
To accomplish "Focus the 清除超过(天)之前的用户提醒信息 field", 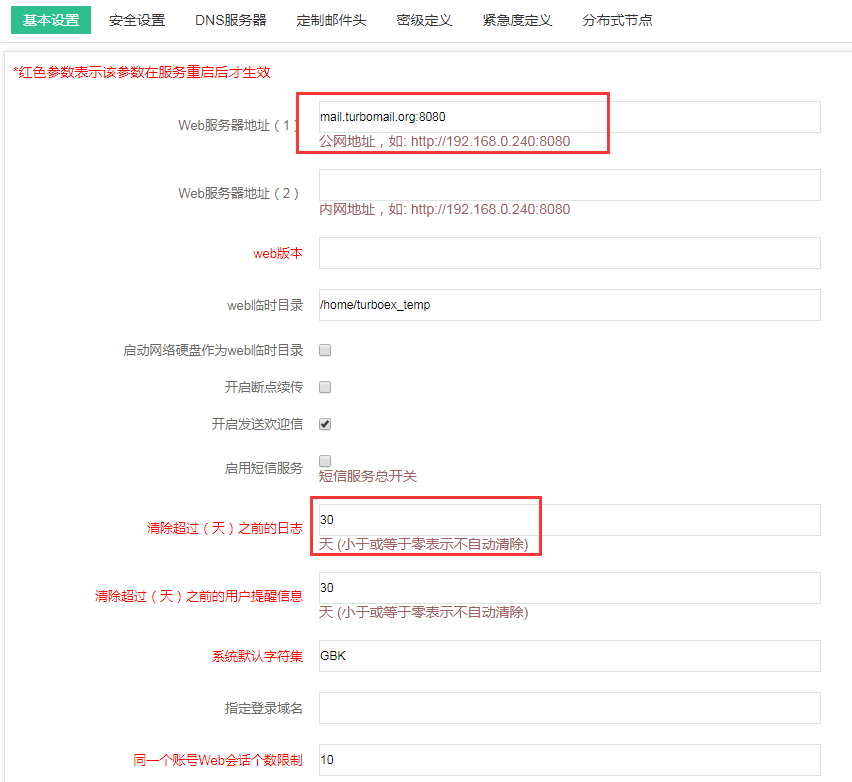I will (569, 588).
